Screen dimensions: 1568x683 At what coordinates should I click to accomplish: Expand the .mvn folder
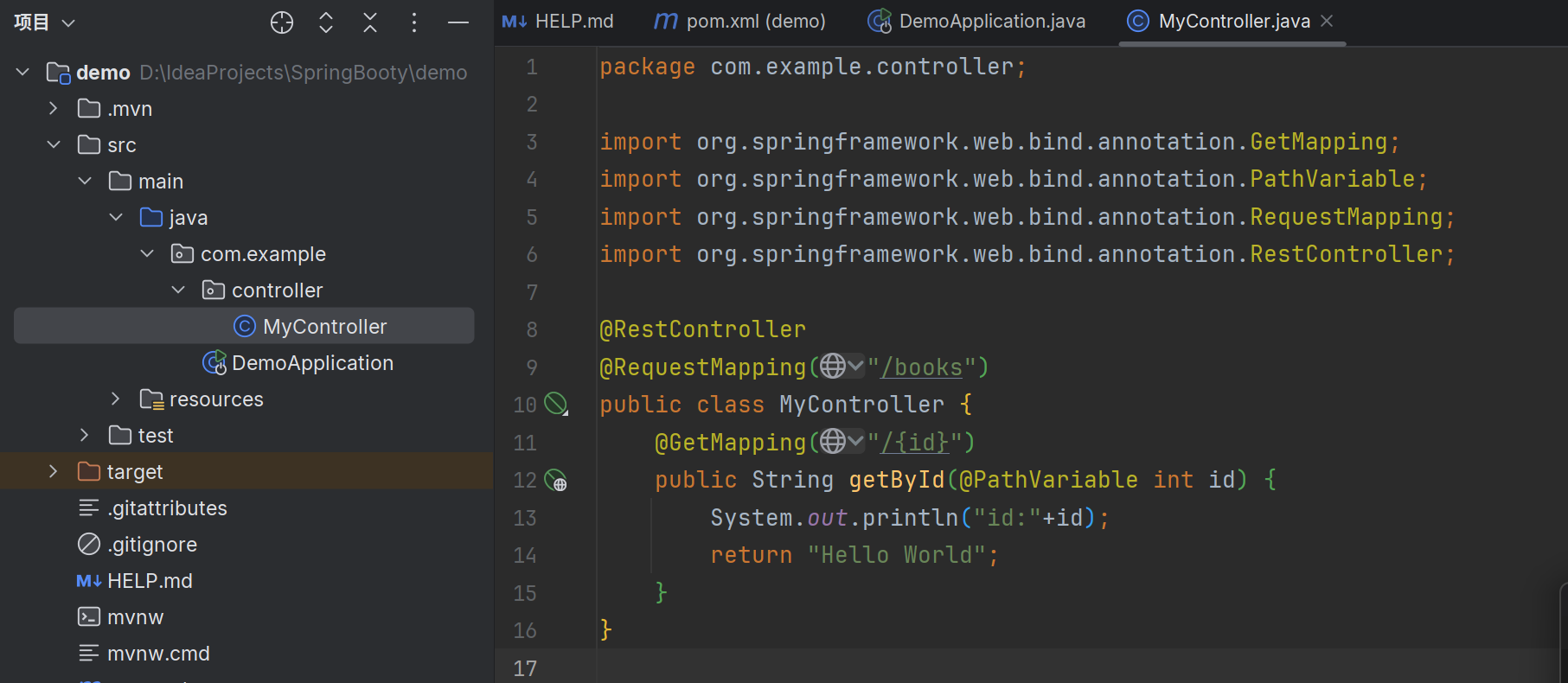coord(54,108)
